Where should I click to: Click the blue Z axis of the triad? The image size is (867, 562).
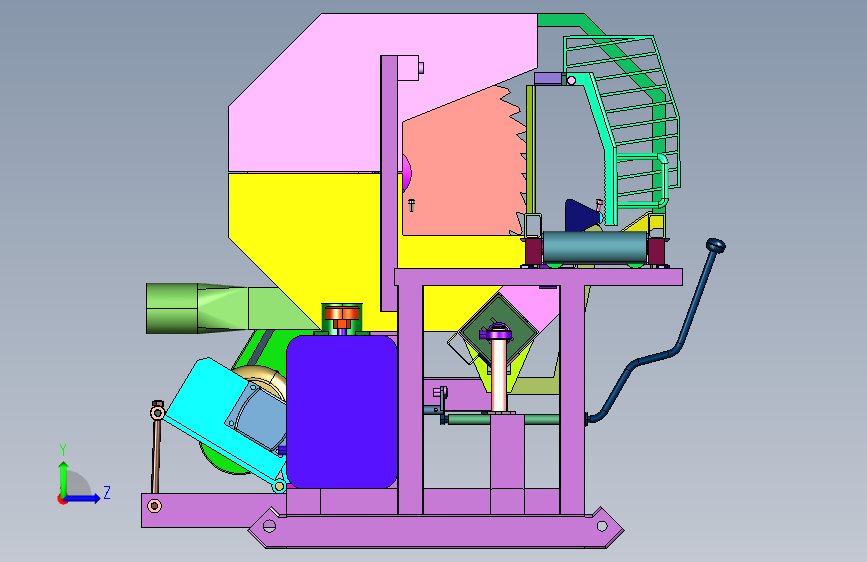tap(81, 498)
